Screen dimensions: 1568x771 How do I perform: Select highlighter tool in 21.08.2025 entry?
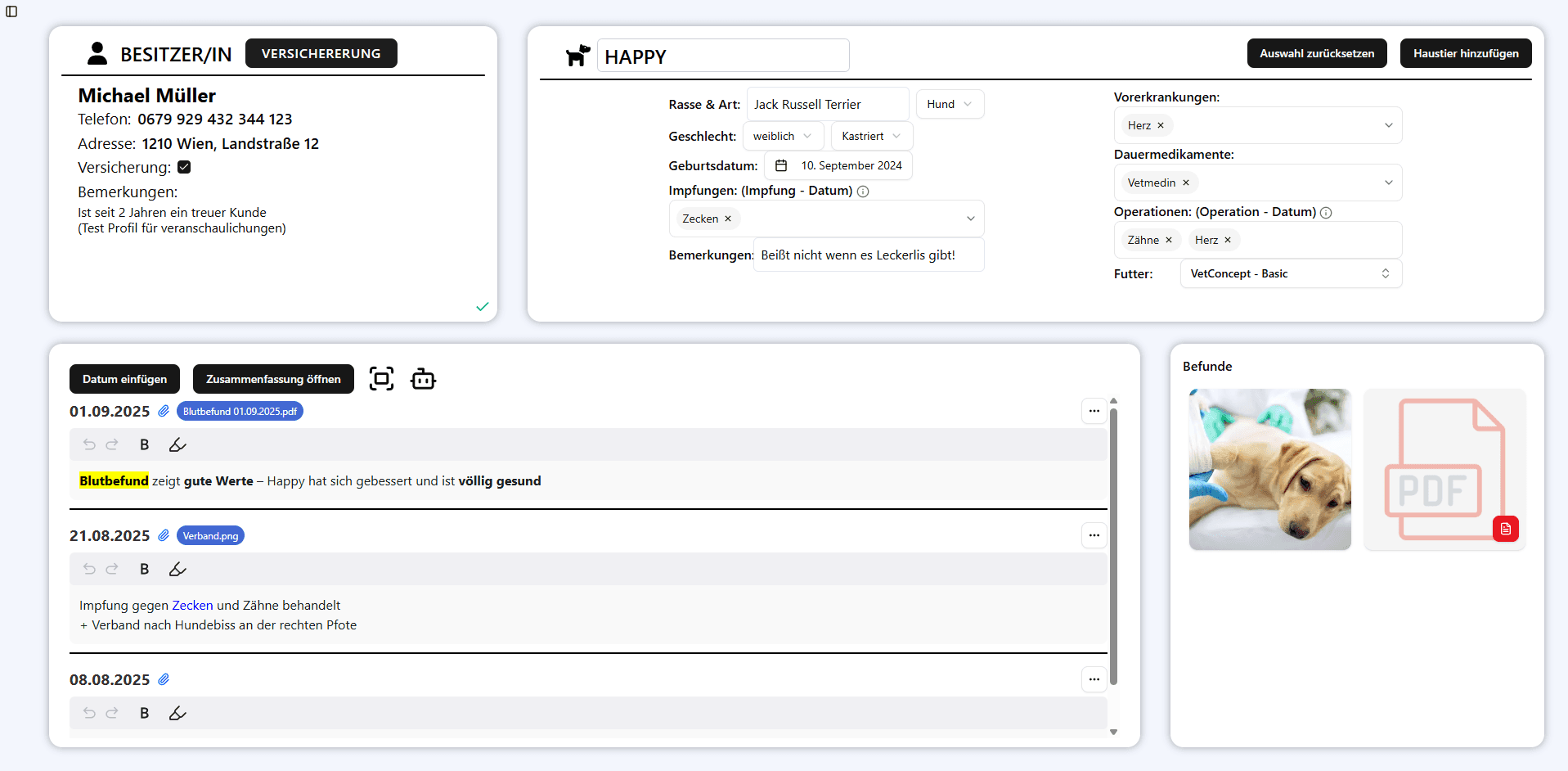(x=177, y=569)
